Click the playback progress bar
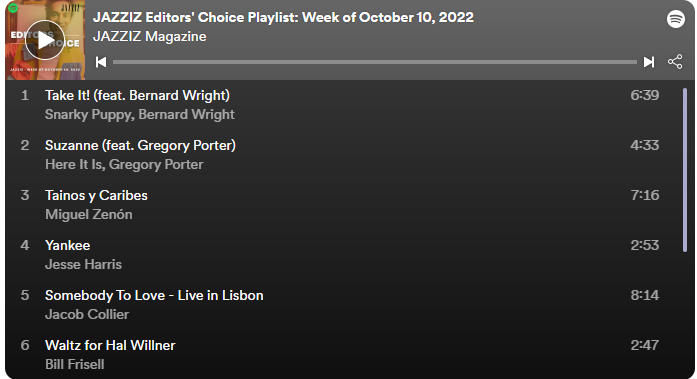 coord(375,62)
